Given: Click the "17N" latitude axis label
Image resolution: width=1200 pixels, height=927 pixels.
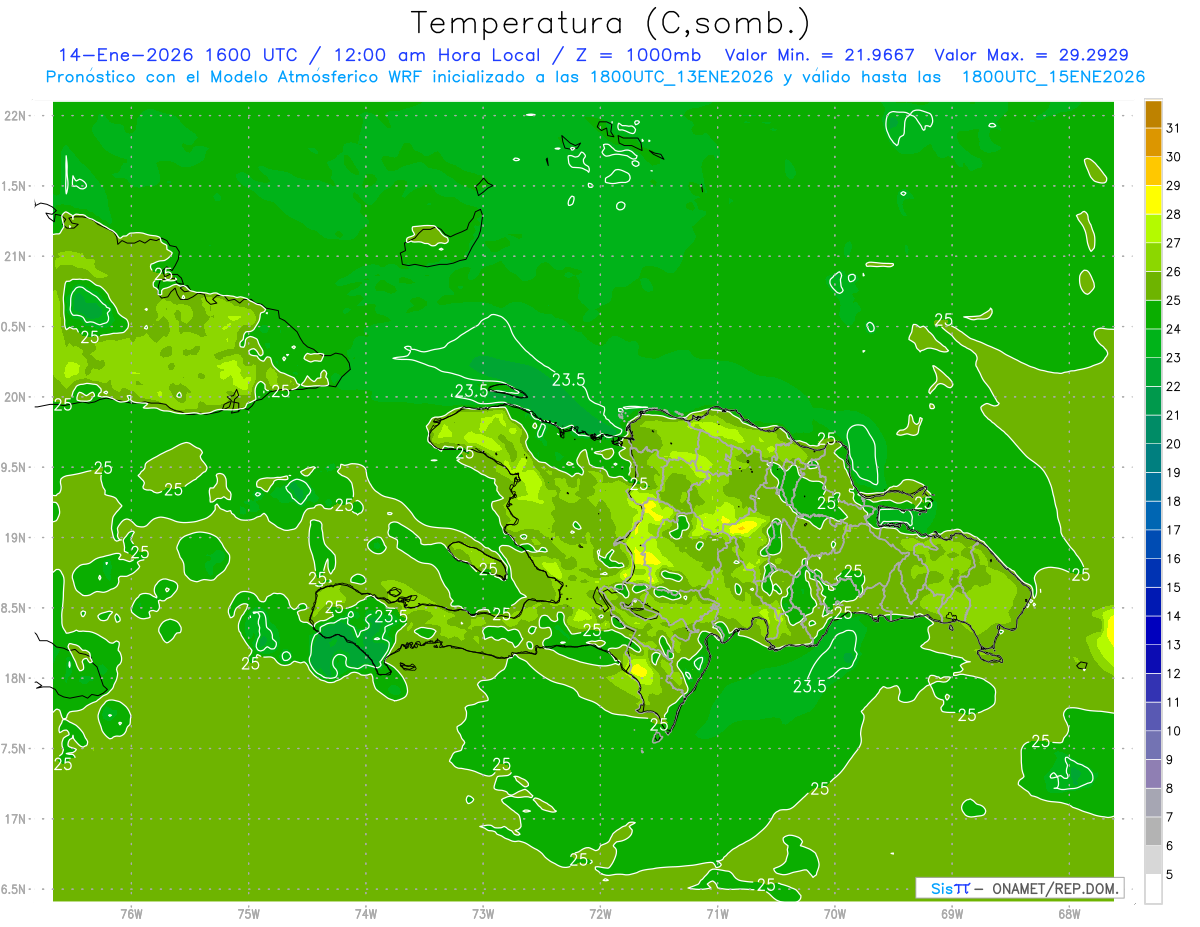Looking at the screenshot, I should [x=17, y=819].
